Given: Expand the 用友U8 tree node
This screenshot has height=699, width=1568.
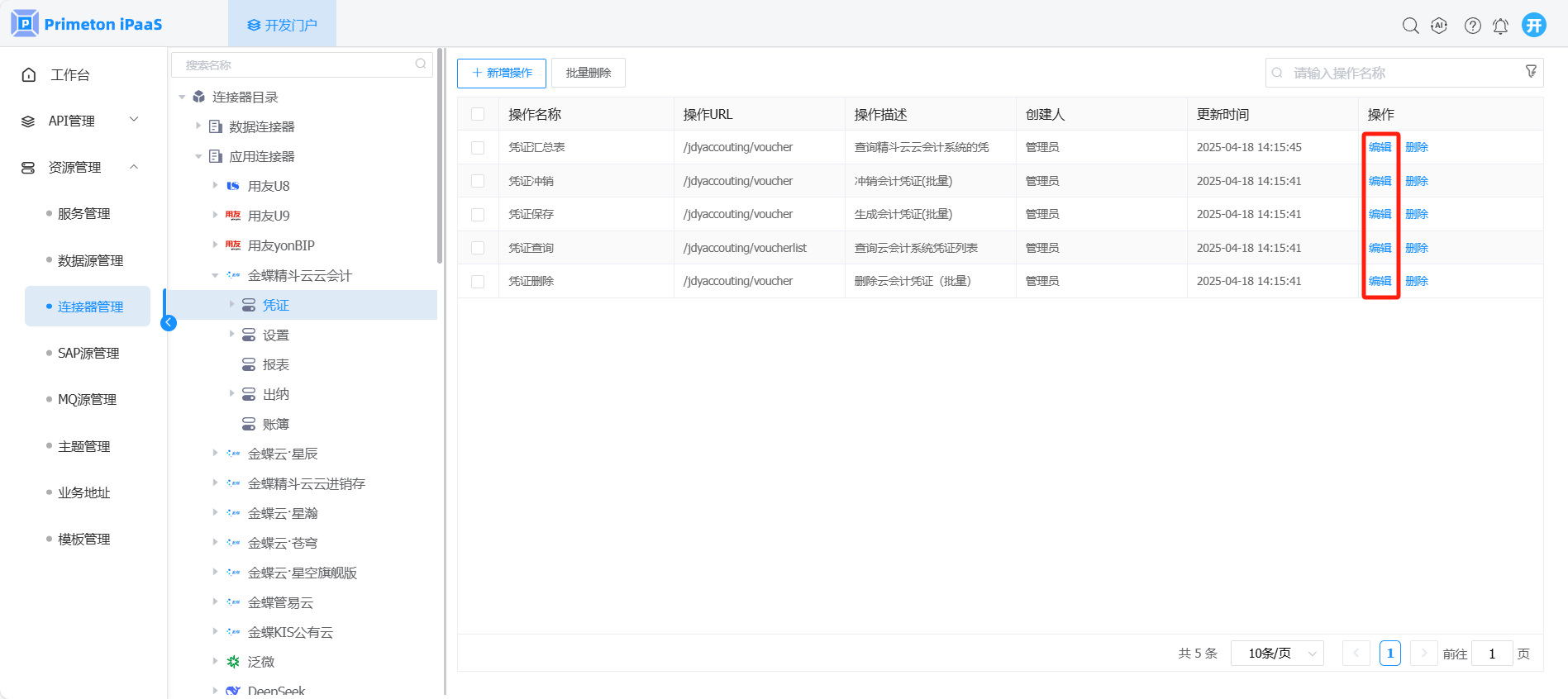Looking at the screenshot, I should 215,186.
